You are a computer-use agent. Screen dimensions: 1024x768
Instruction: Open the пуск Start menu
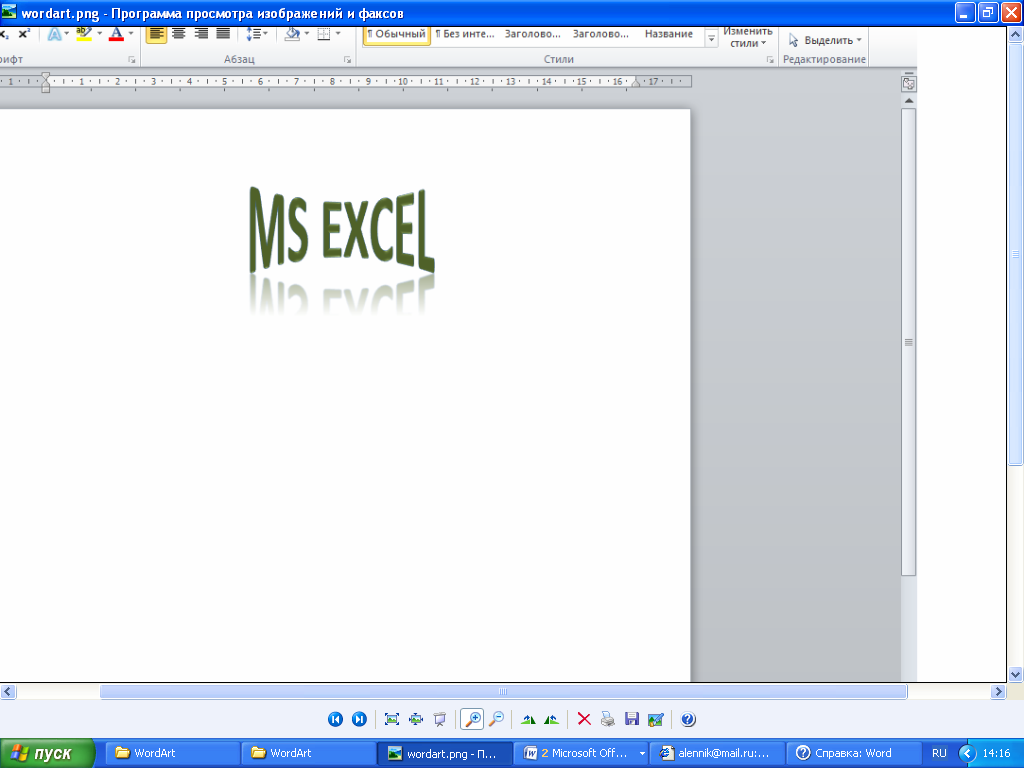(x=47, y=754)
